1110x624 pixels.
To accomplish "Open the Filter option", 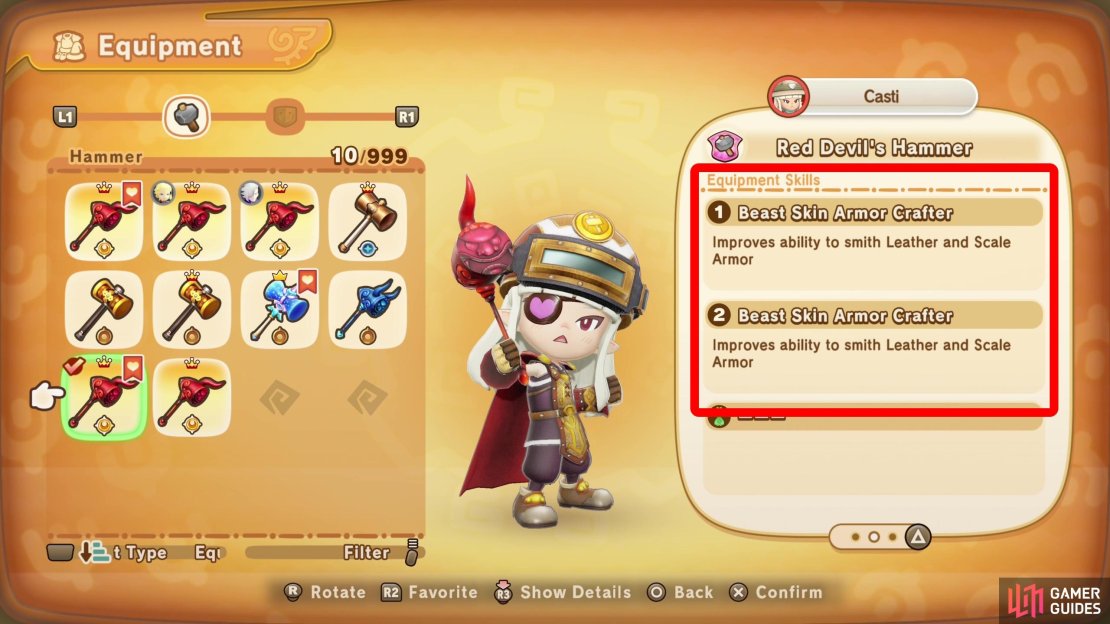I will tap(367, 552).
